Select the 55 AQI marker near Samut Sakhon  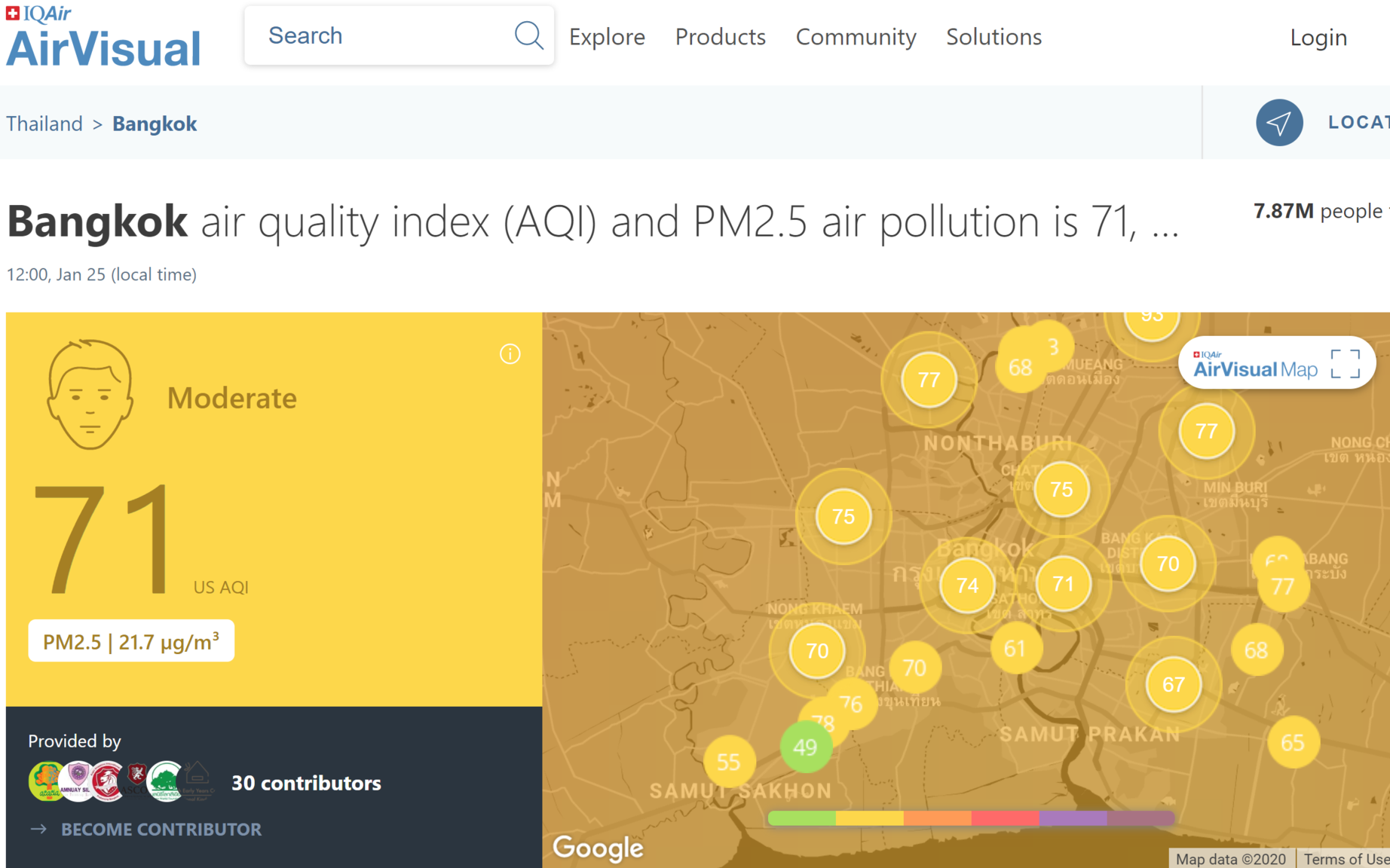tap(728, 762)
